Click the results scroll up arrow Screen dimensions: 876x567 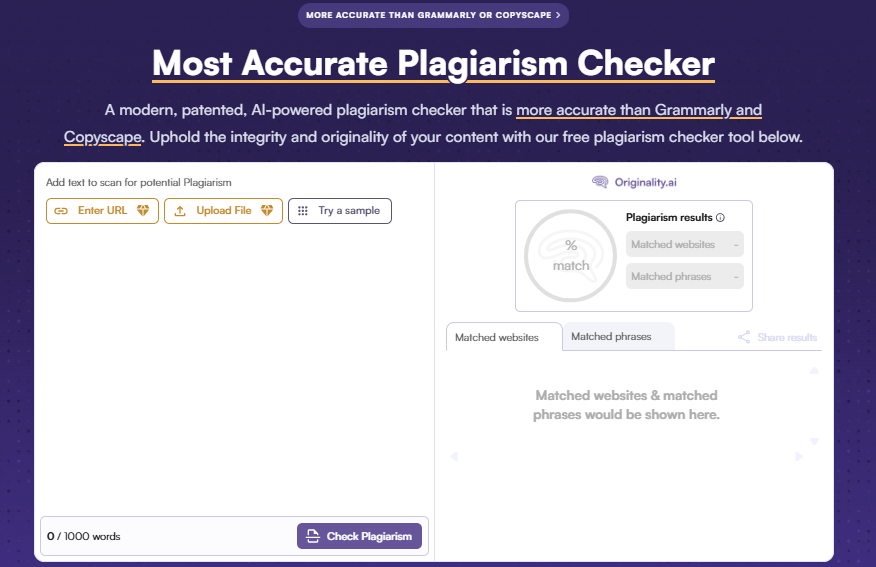815,370
